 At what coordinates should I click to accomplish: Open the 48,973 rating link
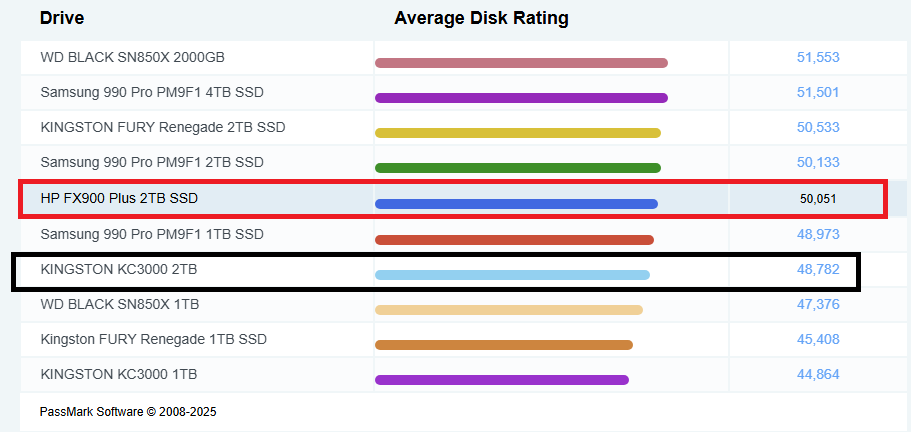(x=818, y=235)
